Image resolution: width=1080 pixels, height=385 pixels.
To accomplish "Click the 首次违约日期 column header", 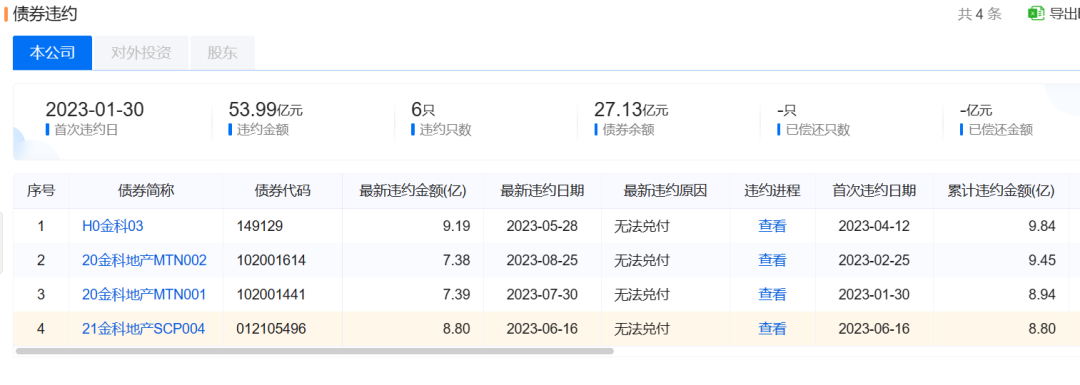I will [x=874, y=191].
